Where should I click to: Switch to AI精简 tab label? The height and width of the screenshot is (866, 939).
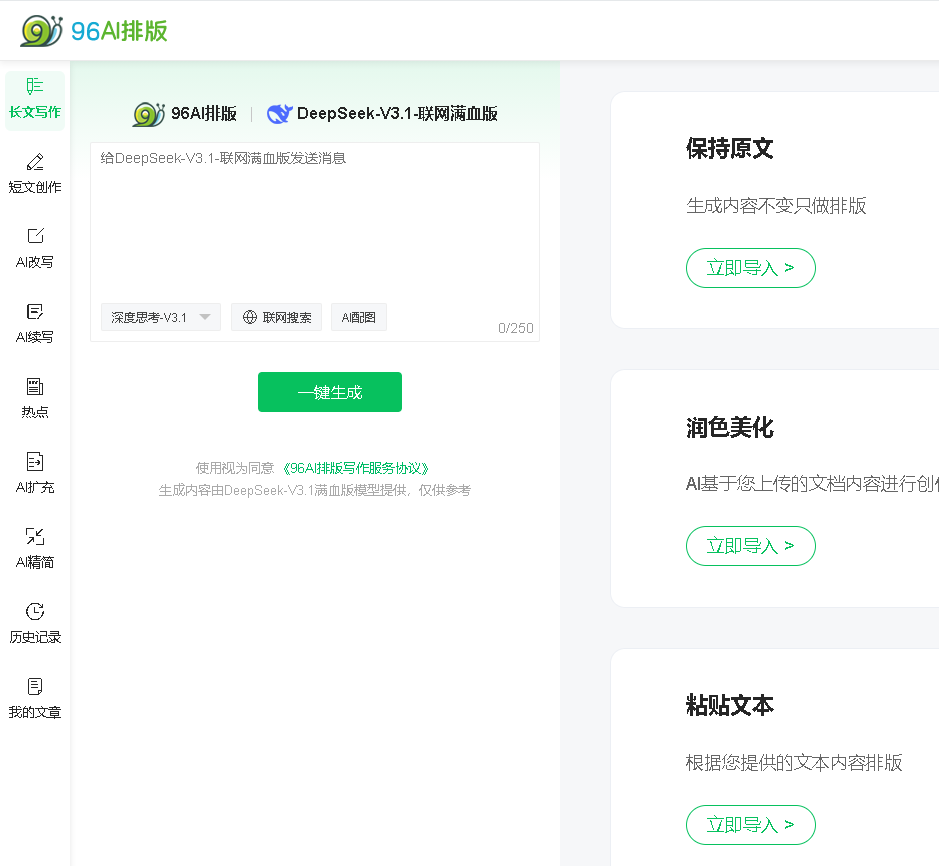pos(35,562)
